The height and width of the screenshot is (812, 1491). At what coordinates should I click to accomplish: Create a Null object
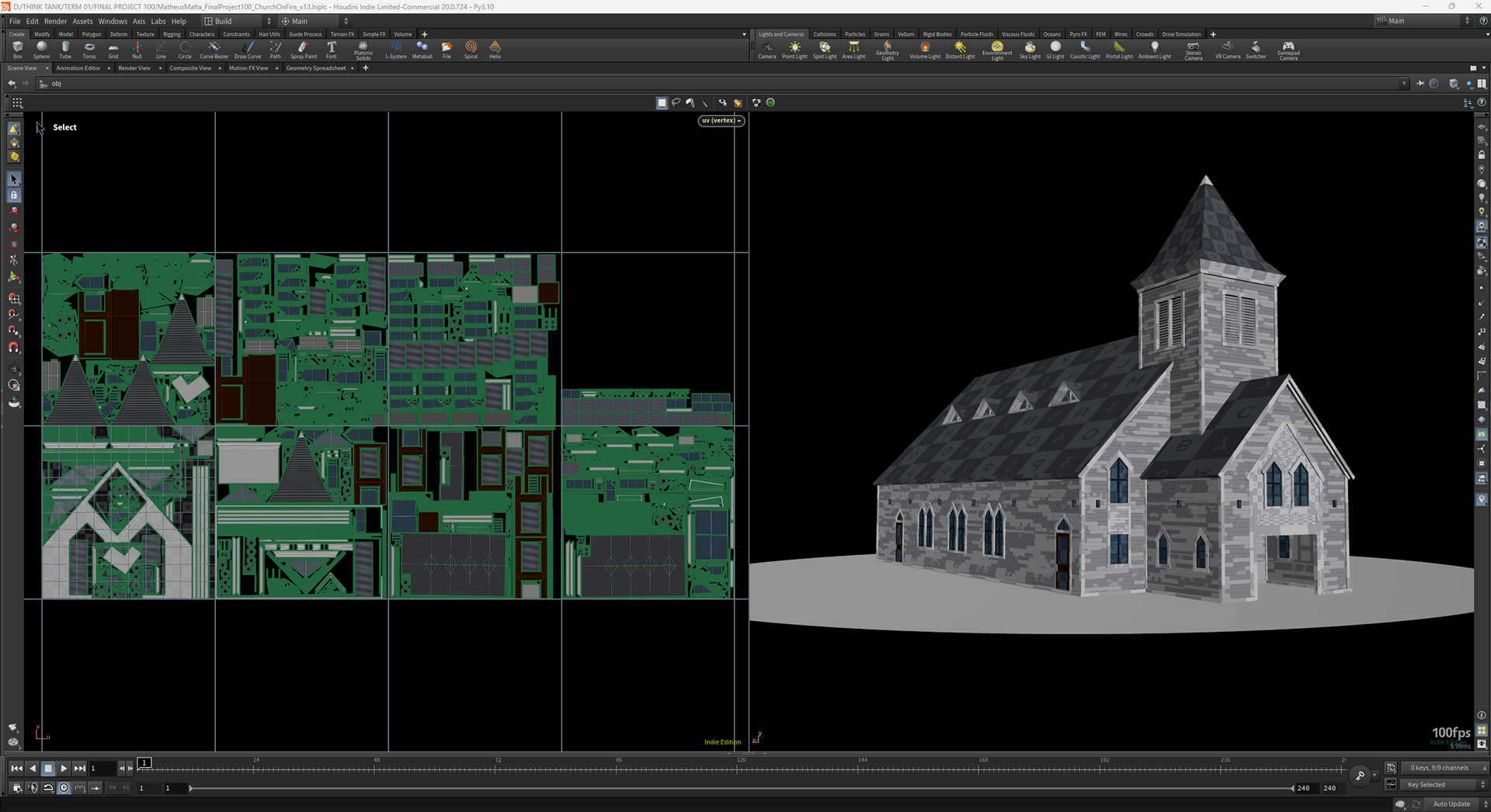point(137,50)
